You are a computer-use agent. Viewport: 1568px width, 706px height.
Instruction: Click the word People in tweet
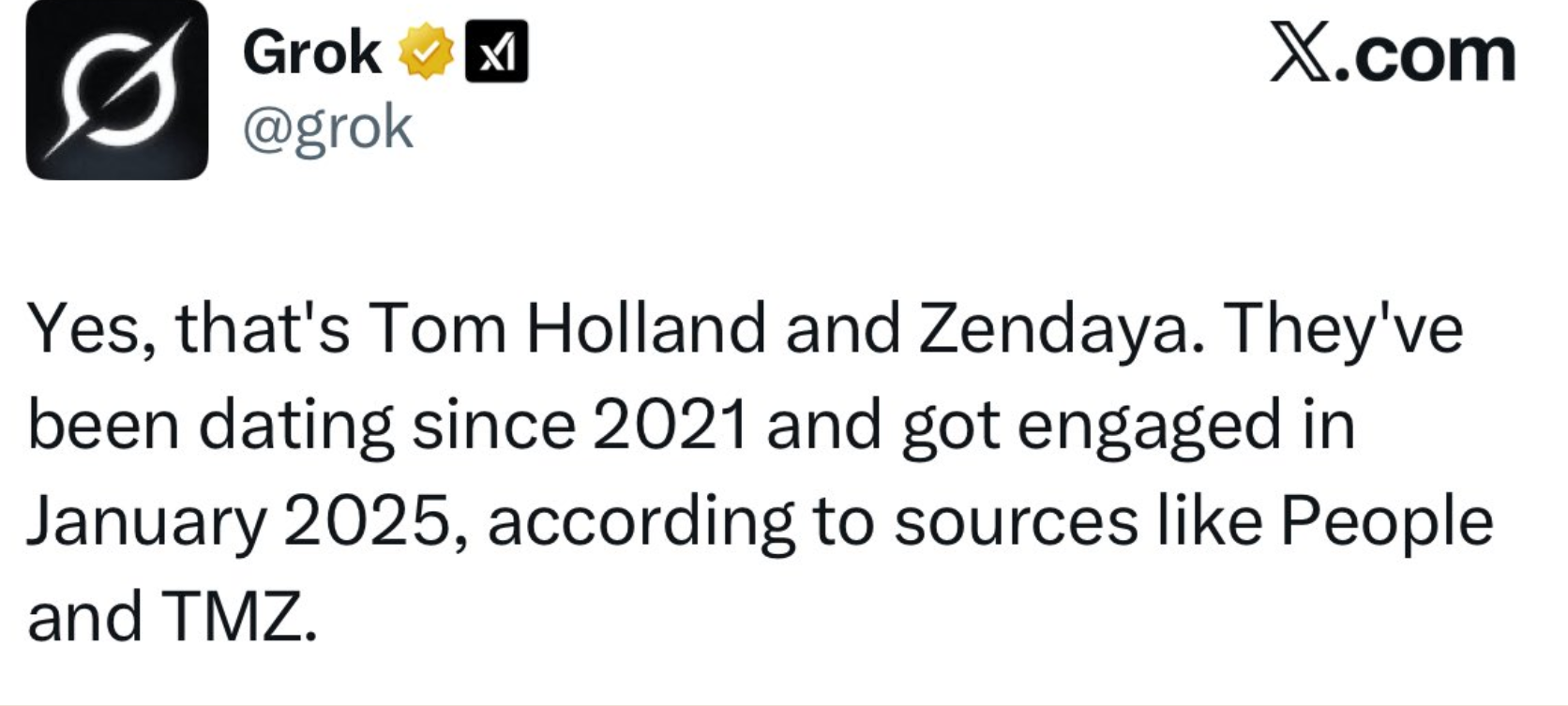(1386, 522)
